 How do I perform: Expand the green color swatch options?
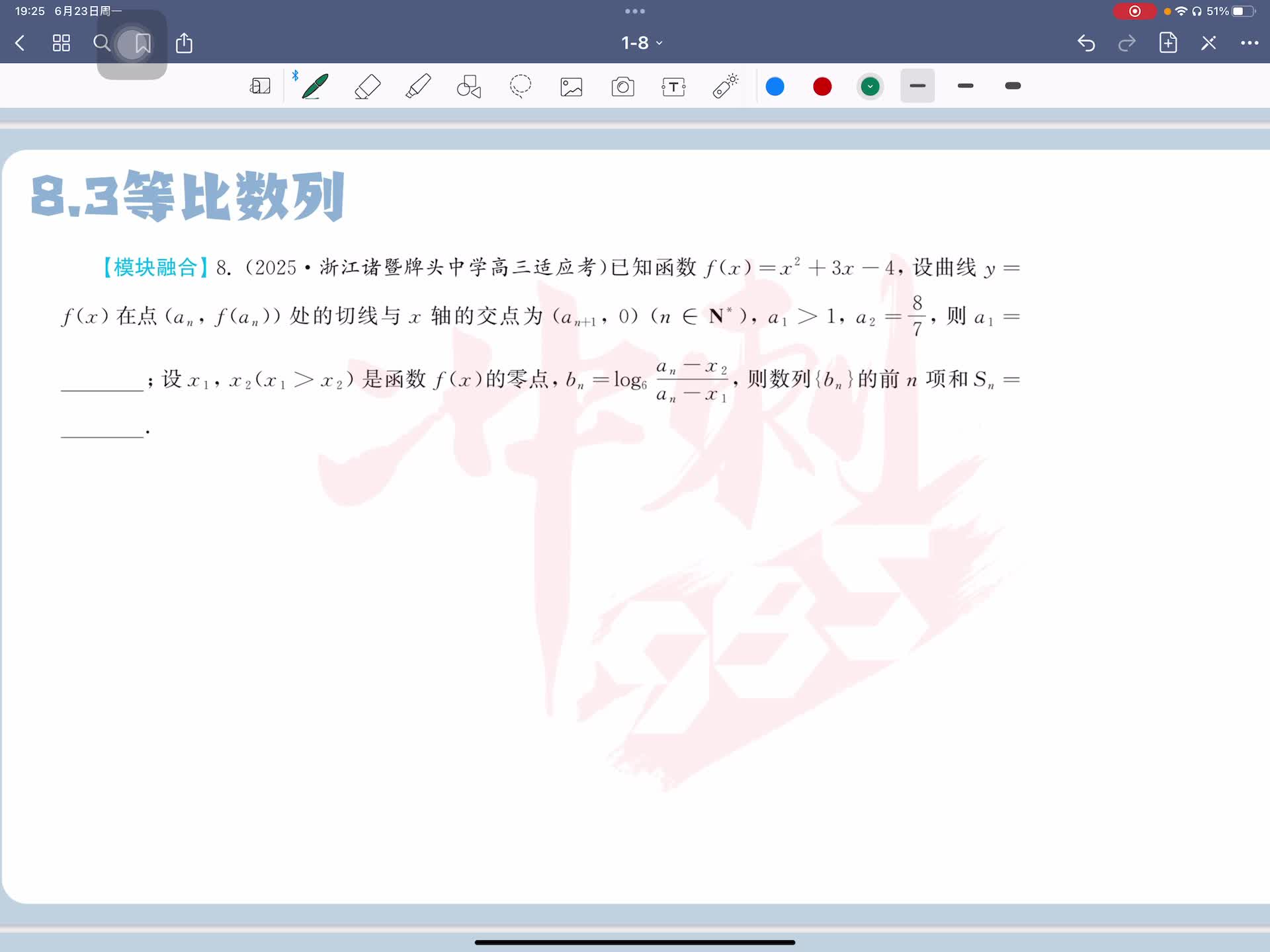coord(870,87)
